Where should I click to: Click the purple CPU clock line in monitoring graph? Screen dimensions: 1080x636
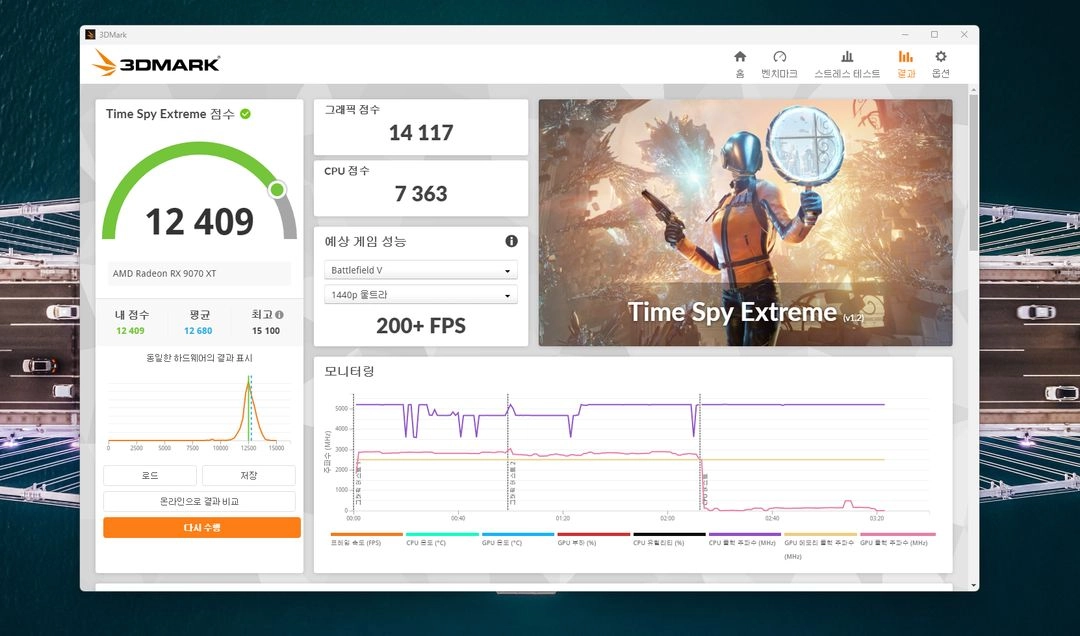[620, 404]
